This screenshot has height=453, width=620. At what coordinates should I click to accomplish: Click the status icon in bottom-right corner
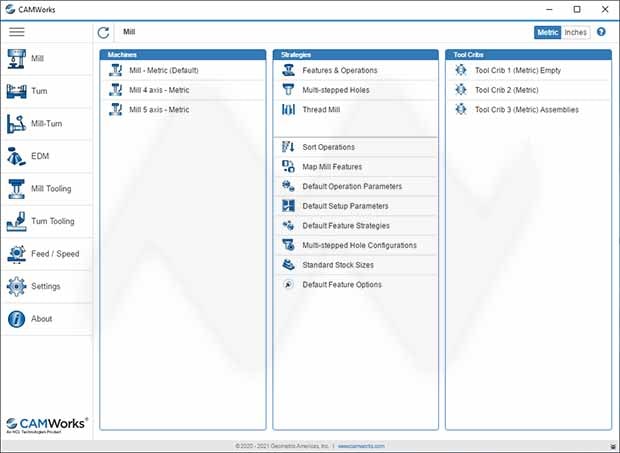pos(613,446)
